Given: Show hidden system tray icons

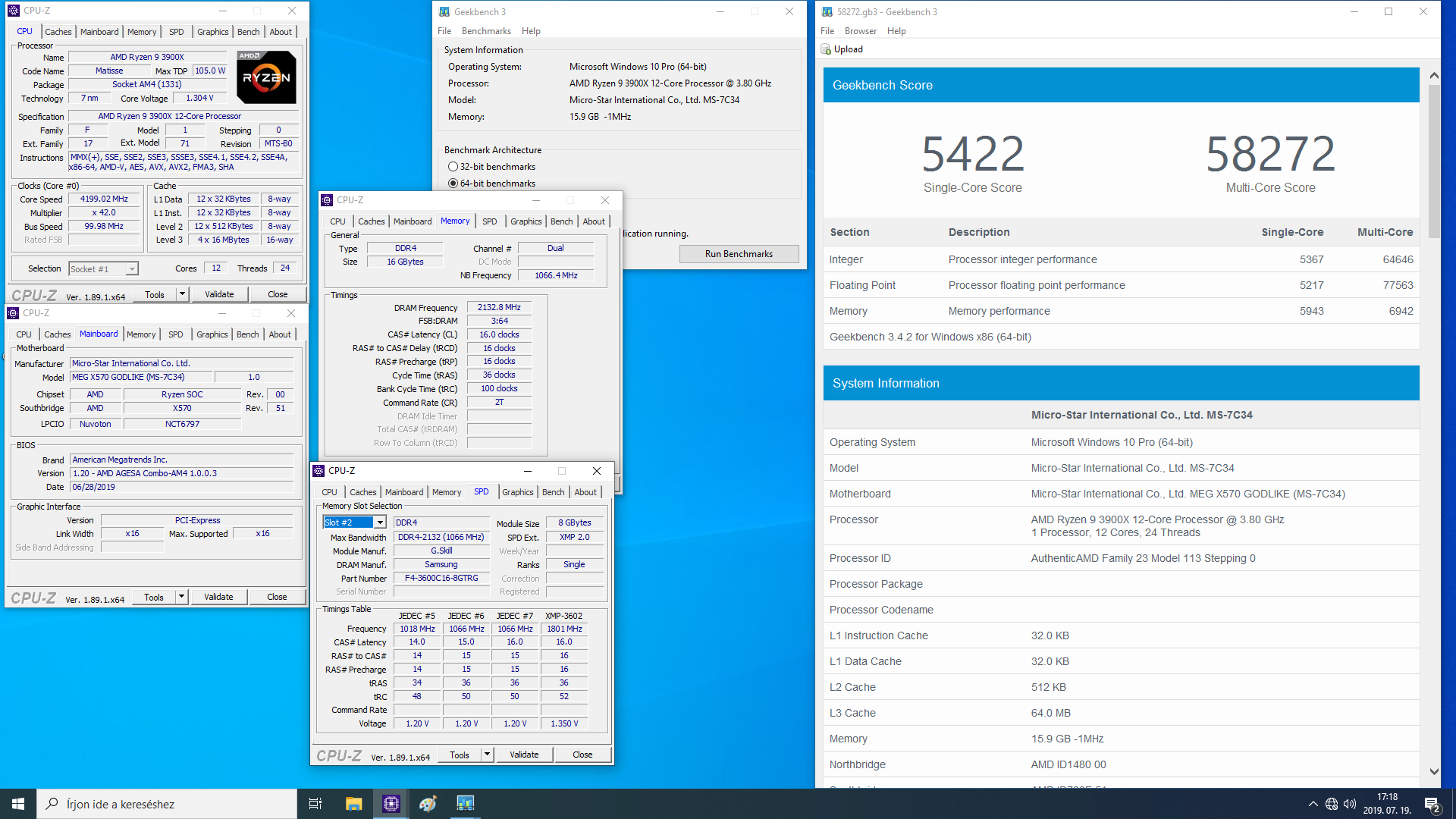Looking at the screenshot, I should [x=1313, y=804].
